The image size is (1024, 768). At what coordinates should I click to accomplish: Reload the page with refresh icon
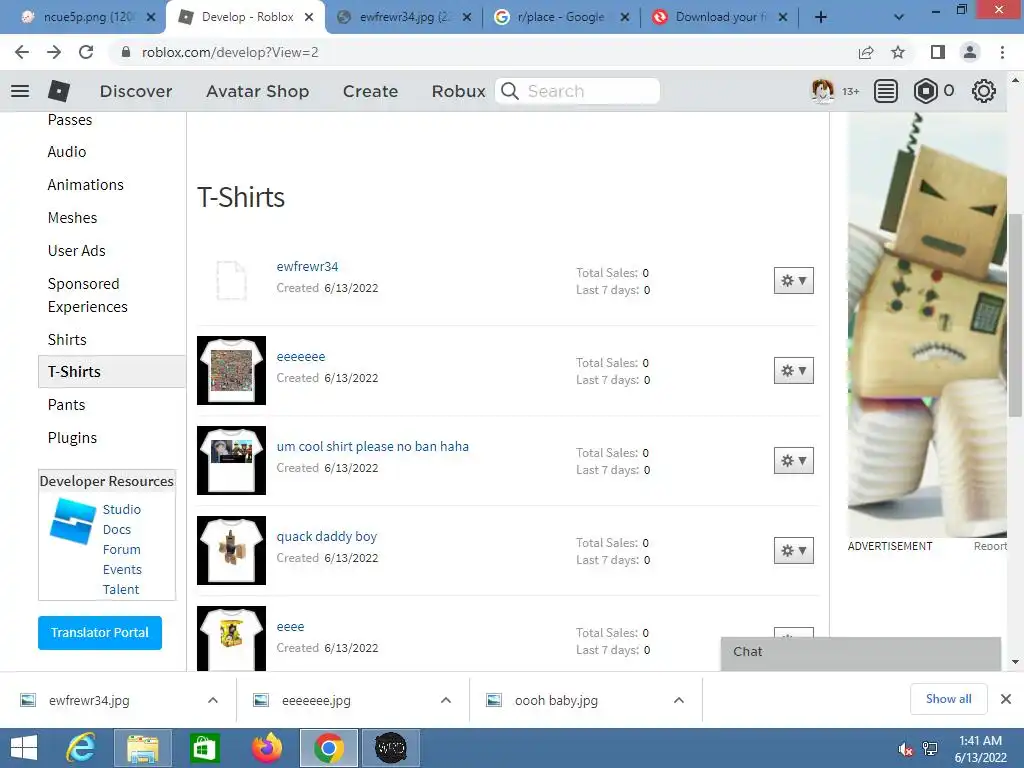[x=86, y=52]
